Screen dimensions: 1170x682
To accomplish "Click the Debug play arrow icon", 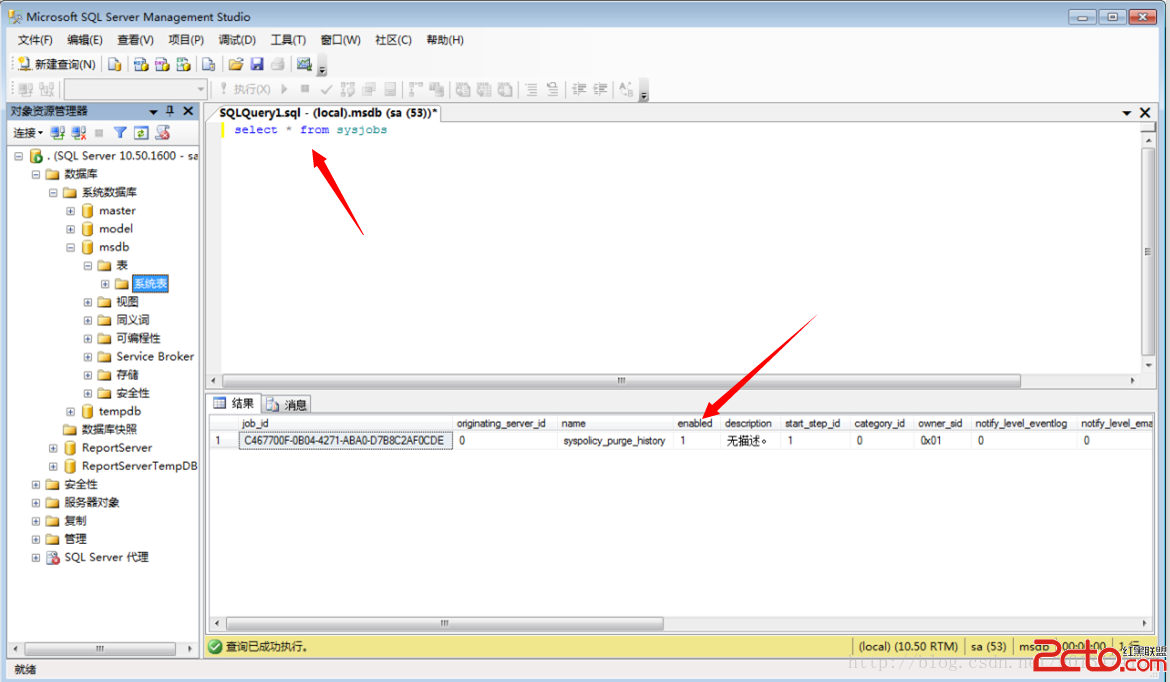I will 284,90.
